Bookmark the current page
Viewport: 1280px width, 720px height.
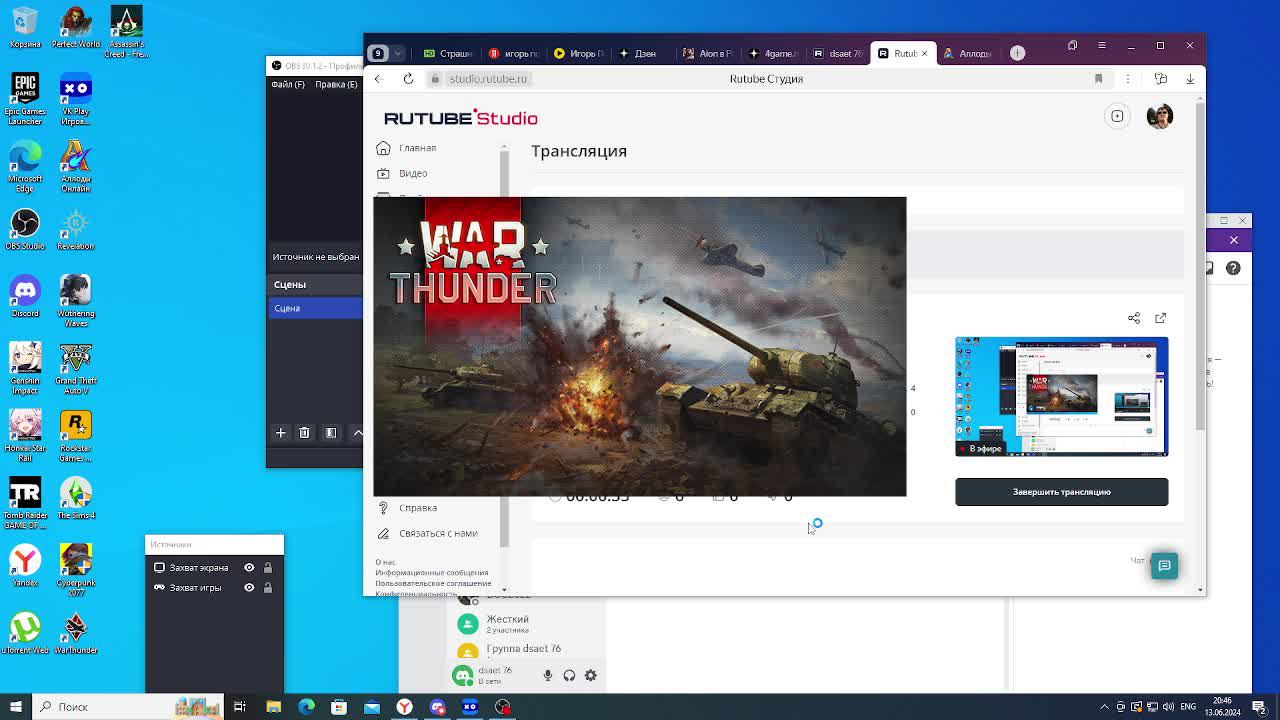(1098, 79)
